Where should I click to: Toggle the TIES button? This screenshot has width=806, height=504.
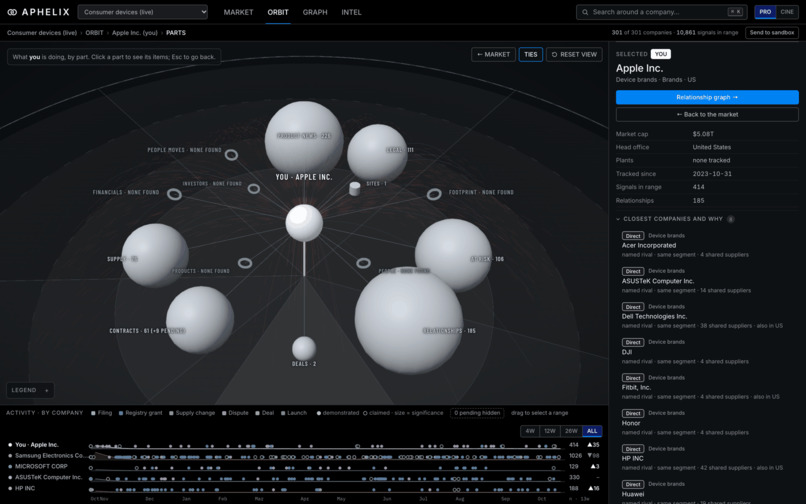click(530, 55)
